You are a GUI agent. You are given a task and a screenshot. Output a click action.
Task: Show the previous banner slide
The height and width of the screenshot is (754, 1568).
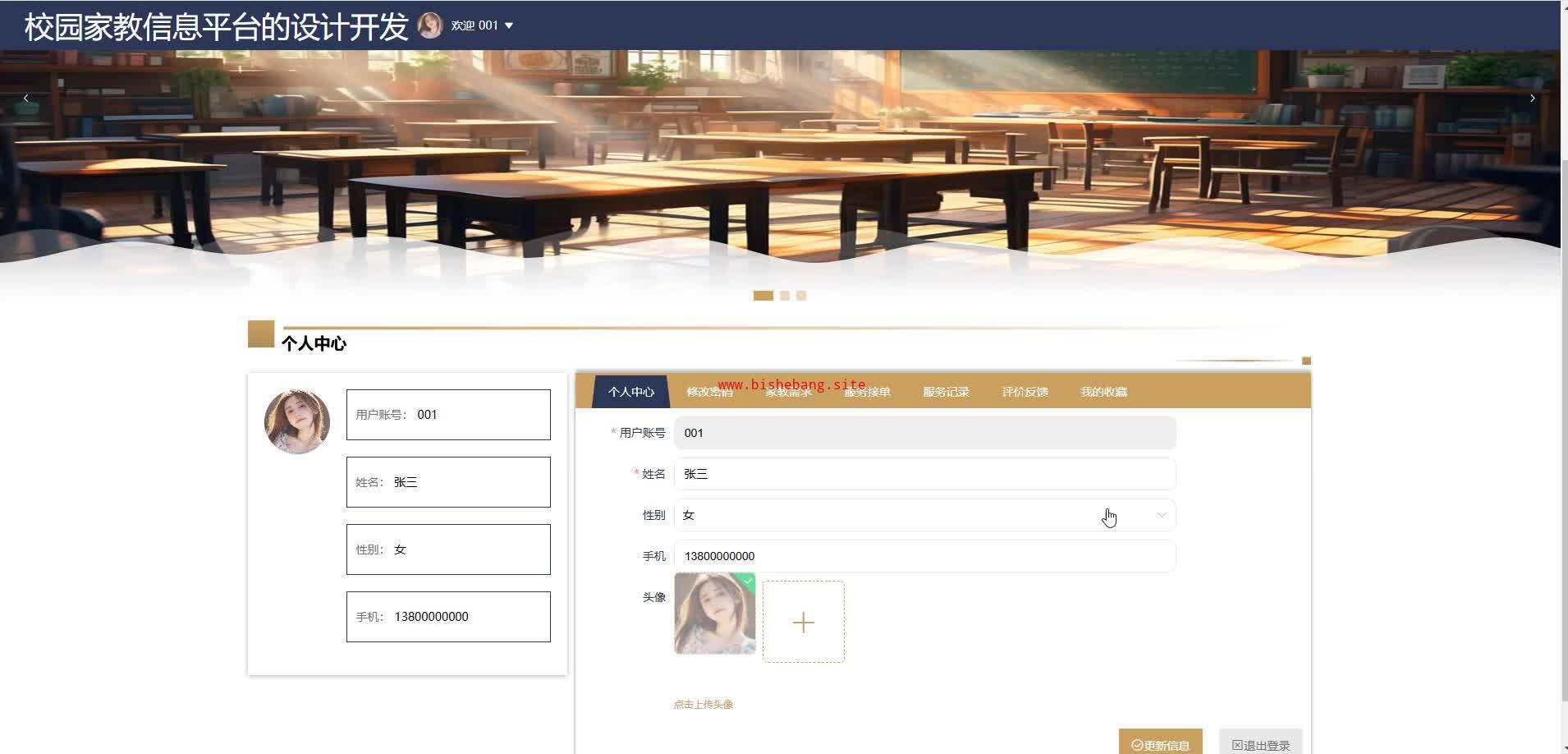point(26,98)
